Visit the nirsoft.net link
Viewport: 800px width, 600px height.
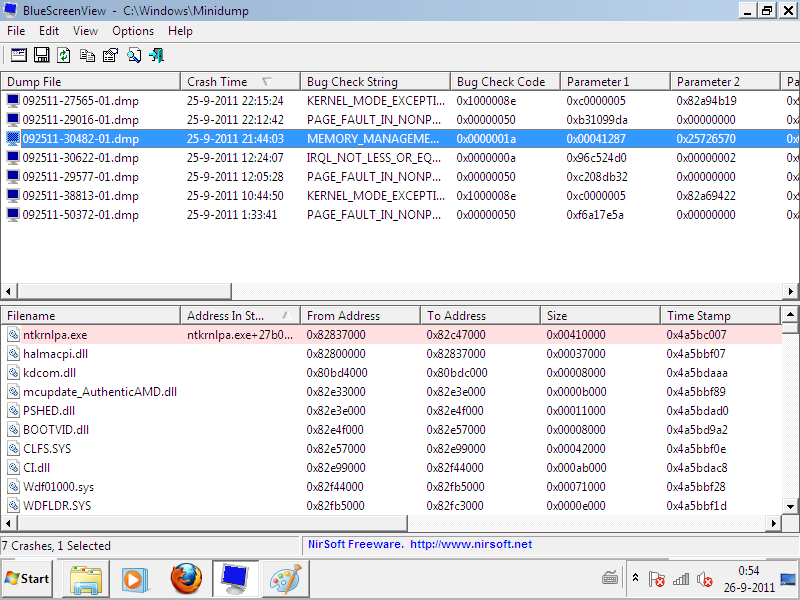pos(471,544)
